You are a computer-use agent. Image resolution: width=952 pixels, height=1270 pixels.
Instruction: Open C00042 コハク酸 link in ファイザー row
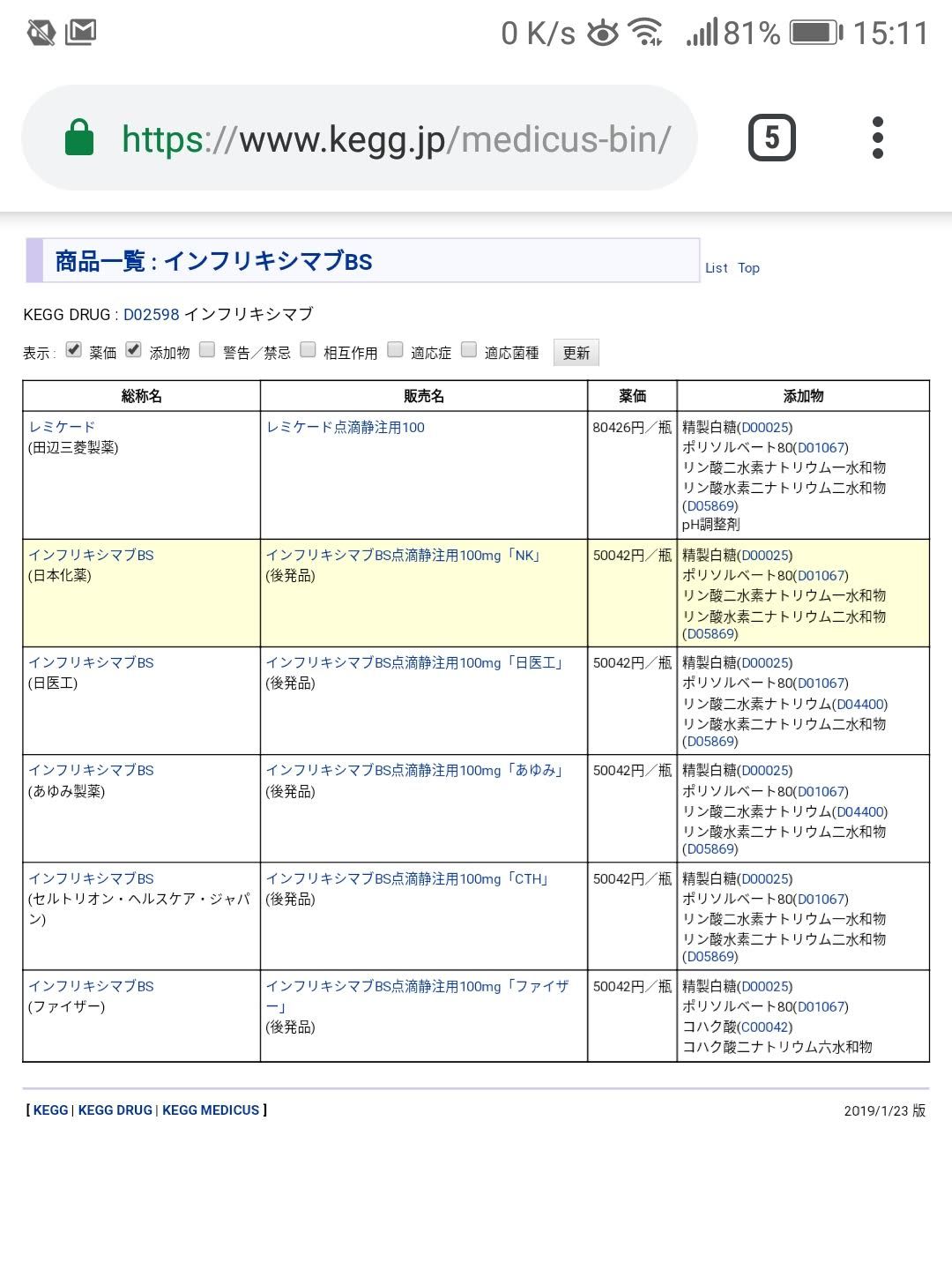[x=764, y=1027]
